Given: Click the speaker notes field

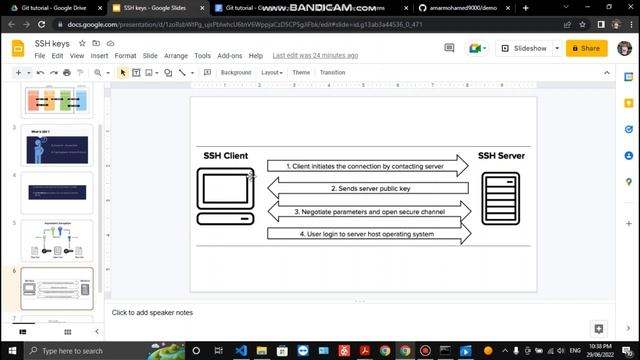Looking at the screenshot, I should coord(359,313).
